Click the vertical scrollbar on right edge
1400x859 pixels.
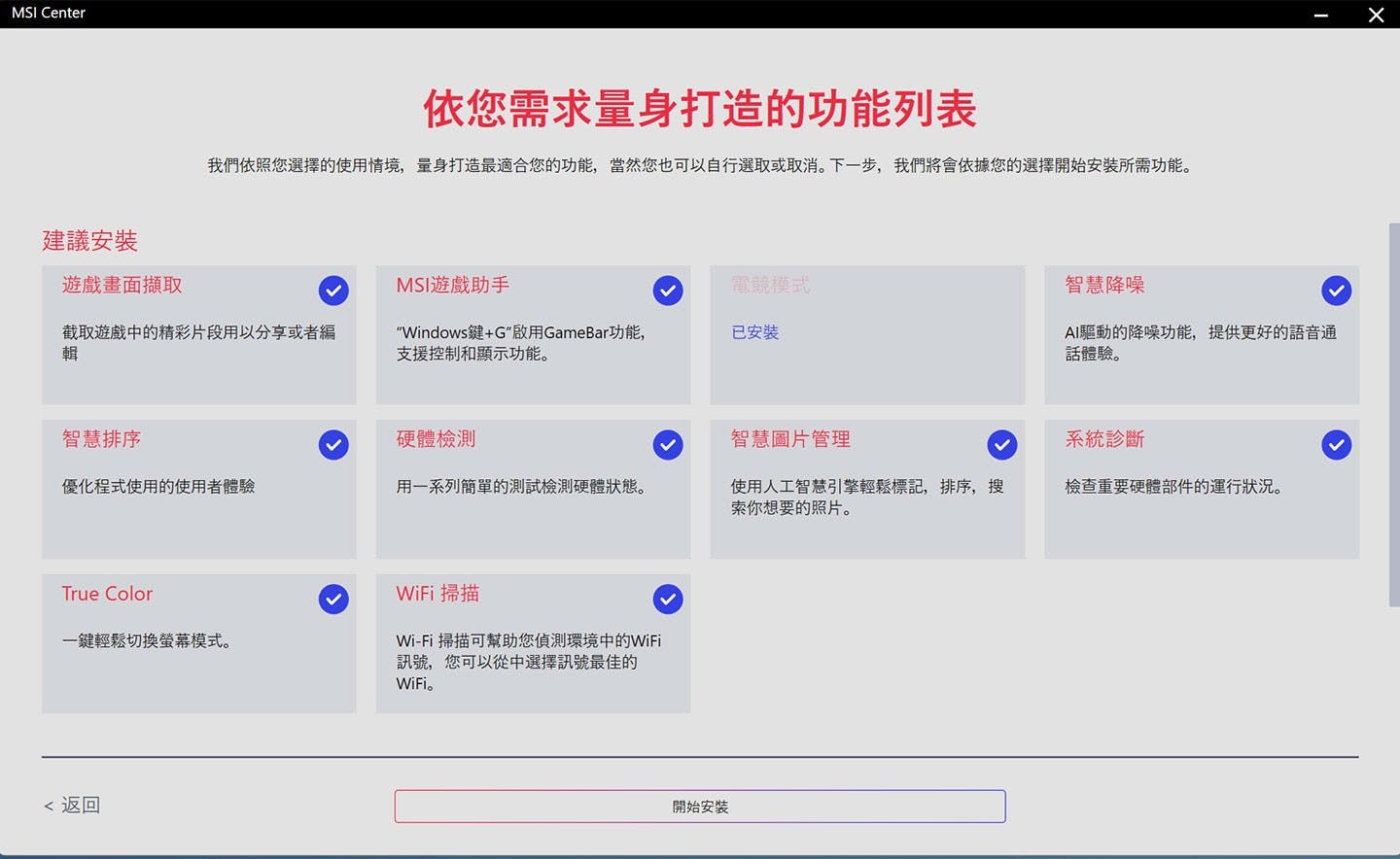click(1394, 415)
